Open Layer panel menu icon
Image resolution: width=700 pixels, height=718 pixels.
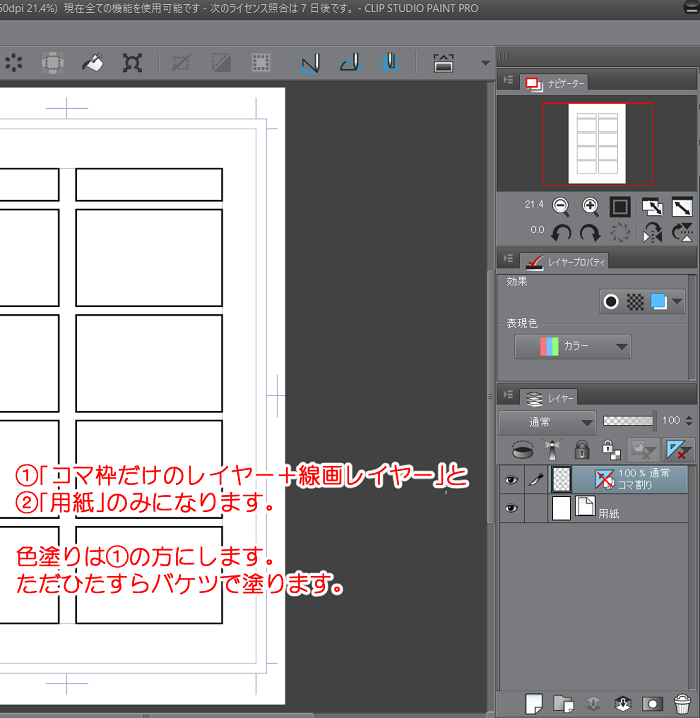[x=508, y=395]
